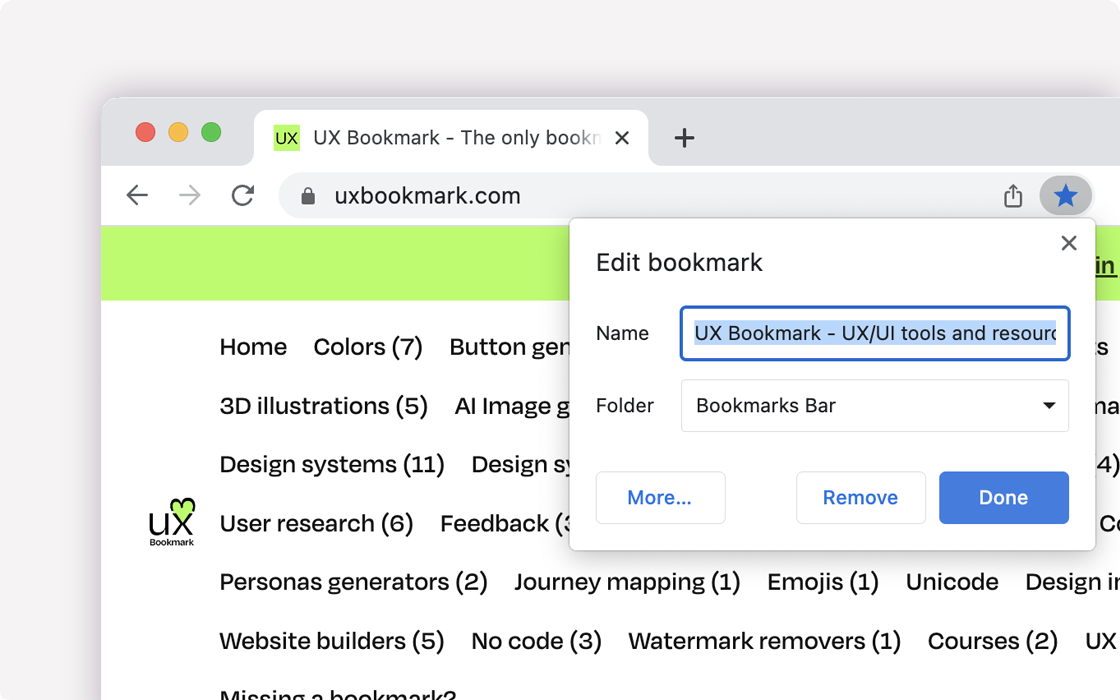Open the Emojis (1) category
Viewport: 1120px width, 700px height.
tap(823, 582)
